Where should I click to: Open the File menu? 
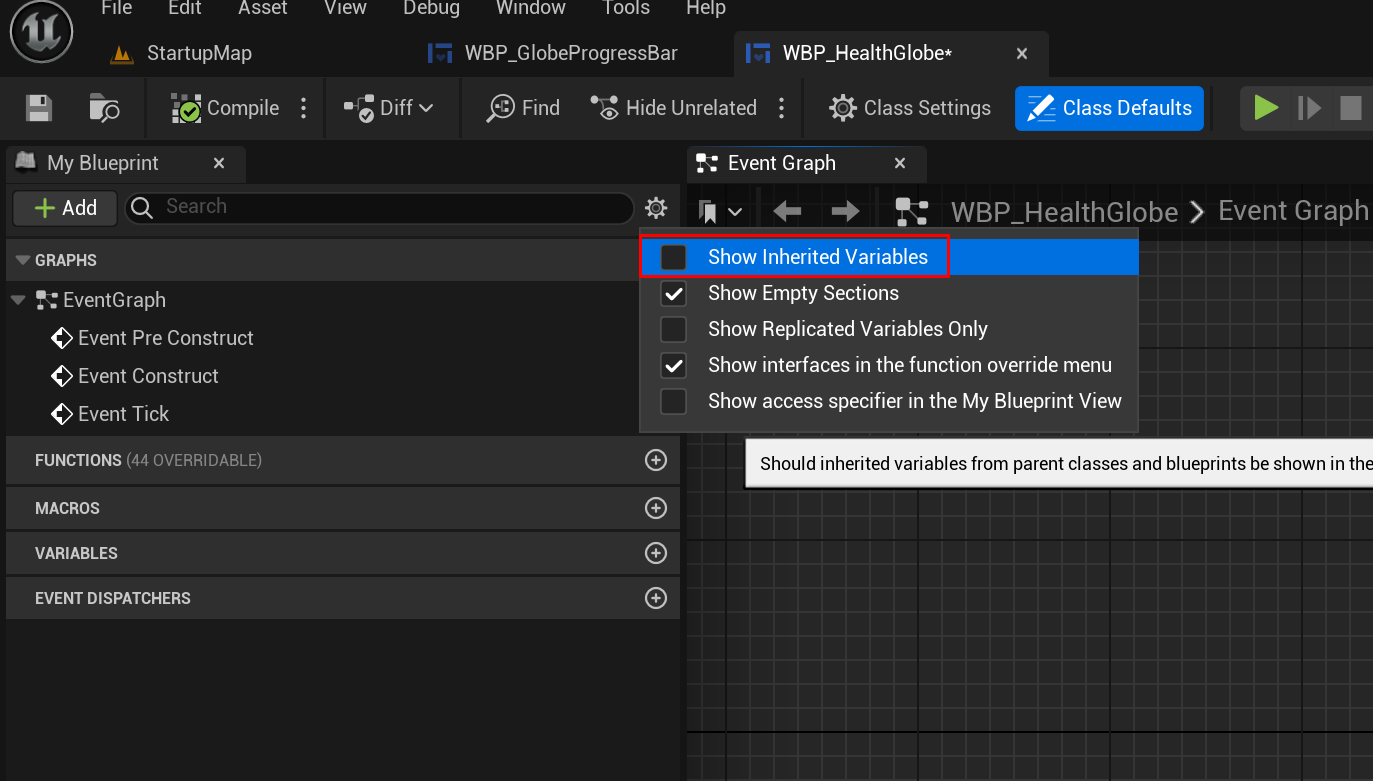(116, 8)
